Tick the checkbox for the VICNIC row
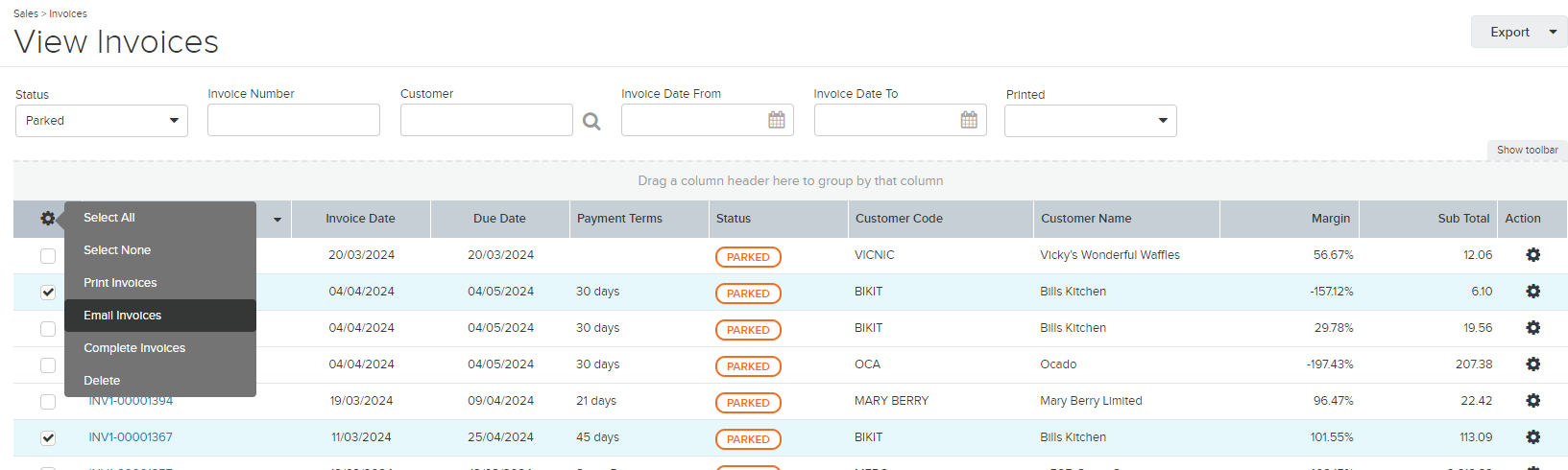The image size is (1568, 470). (x=48, y=256)
